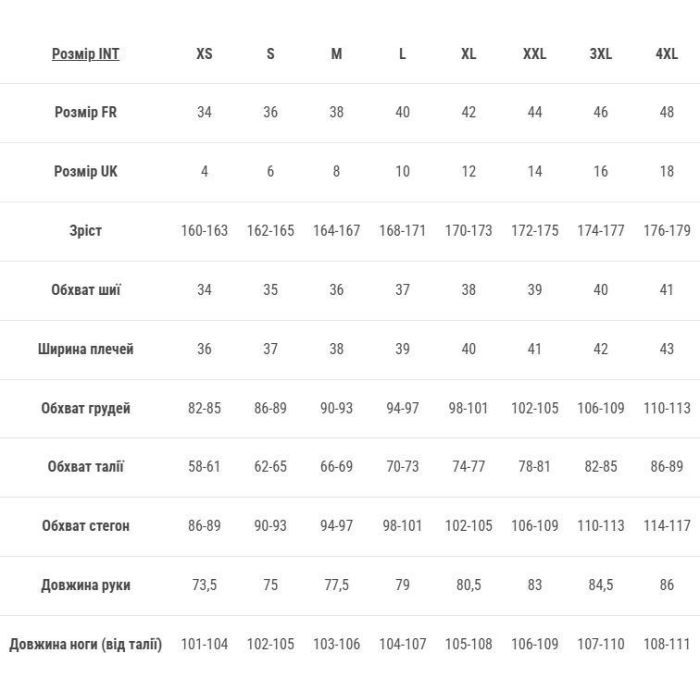Click the UK size value 10 for L

click(x=402, y=171)
